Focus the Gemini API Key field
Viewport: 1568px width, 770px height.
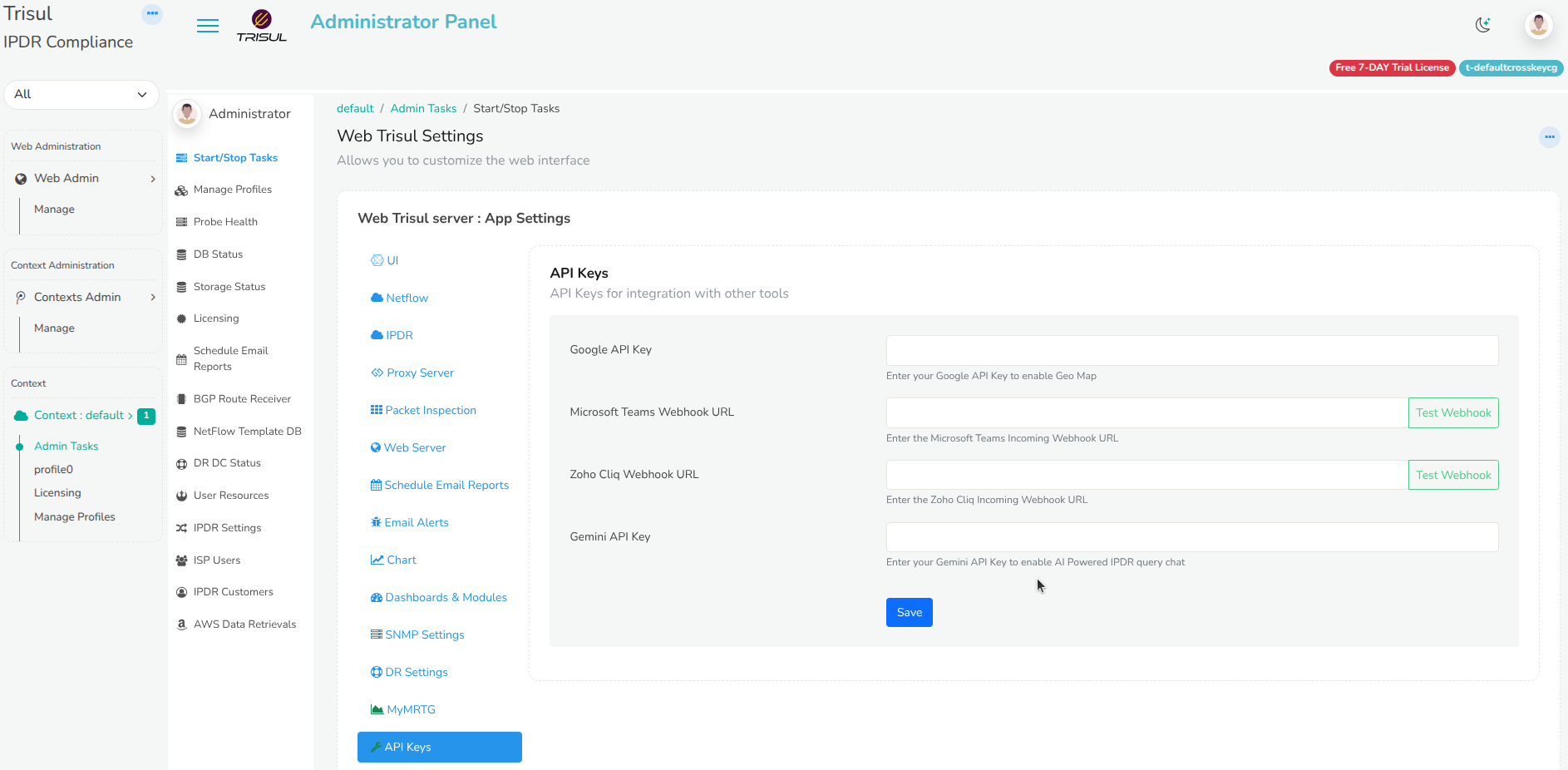(1191, 537)
